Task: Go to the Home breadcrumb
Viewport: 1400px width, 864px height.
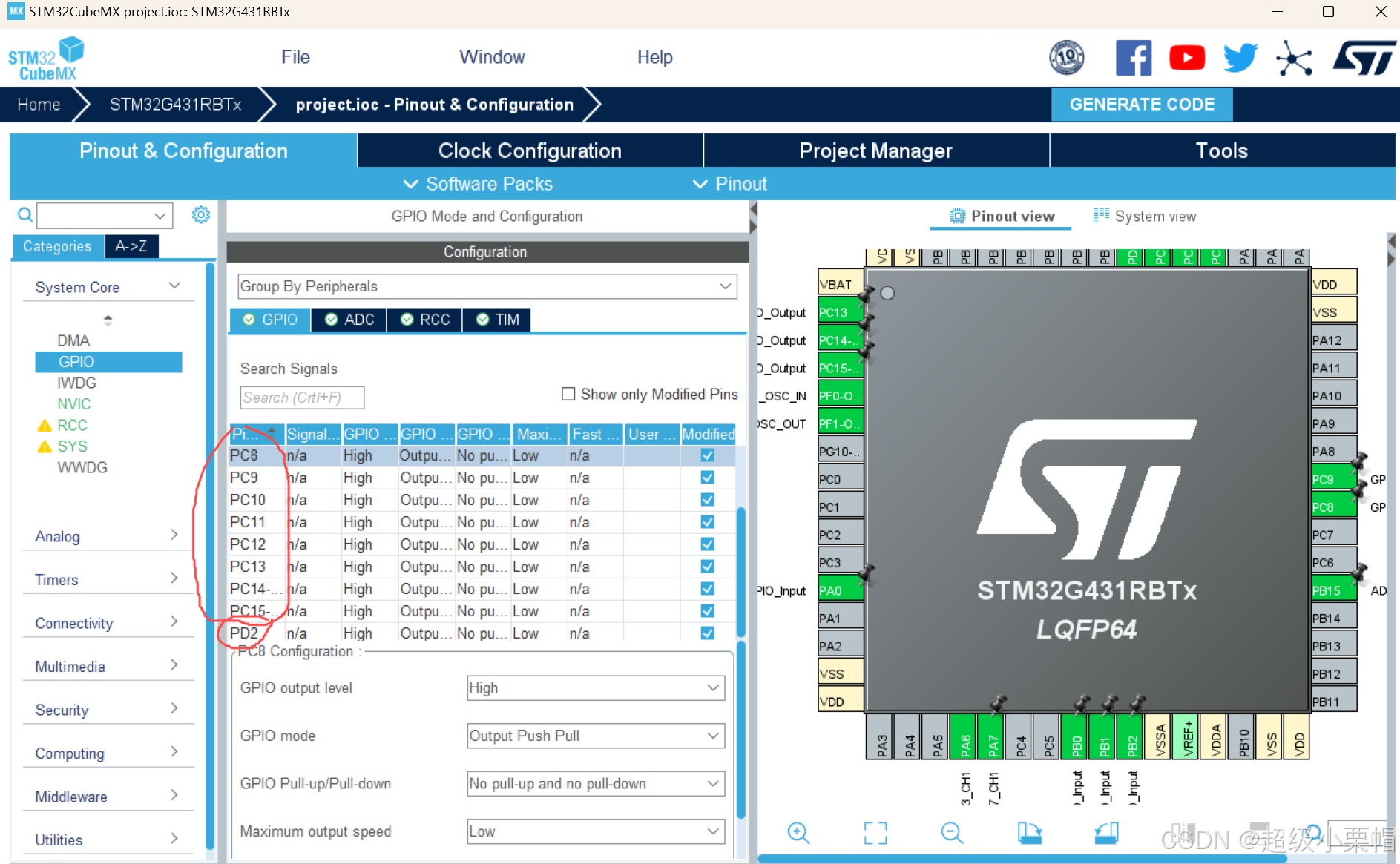Action: click(39, 105)
